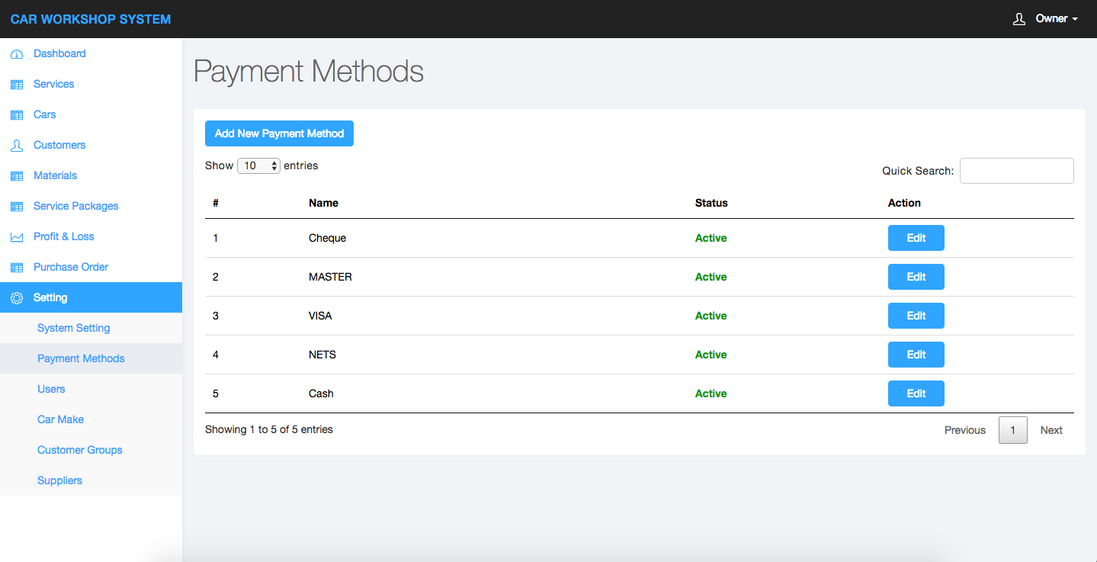Edit the NETS payment method
The width and height of the screenshot is (1097, 562).
click(916, 355)
